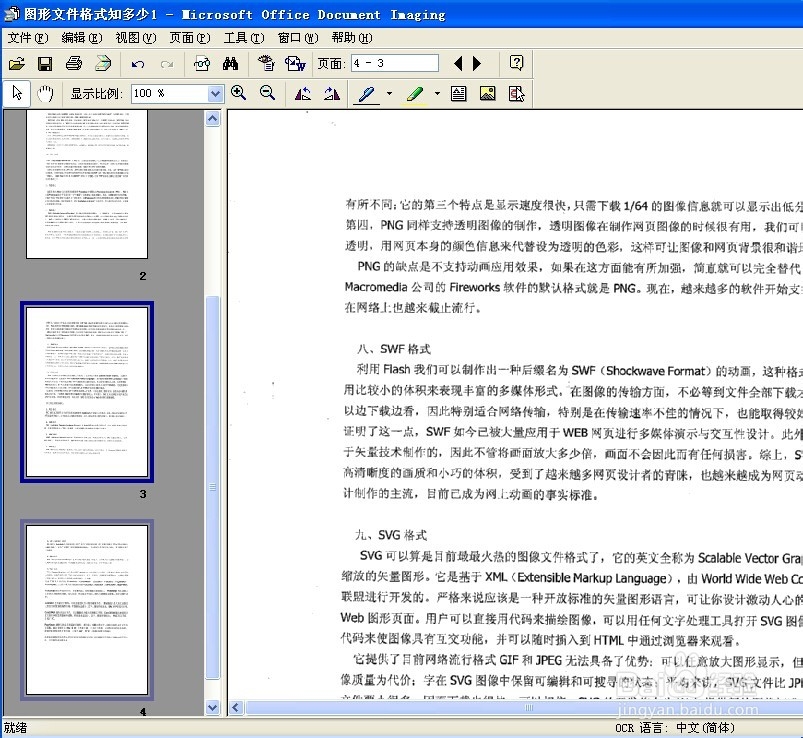The height and width of the screenshot is (738, 803).
Task: Click the application icon in the title bar
Action: click(11, 14)
